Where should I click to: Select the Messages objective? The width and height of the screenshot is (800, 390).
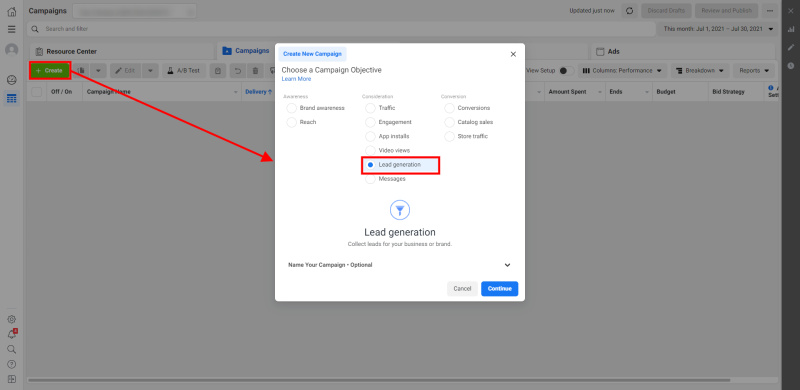tap(370, 179)
